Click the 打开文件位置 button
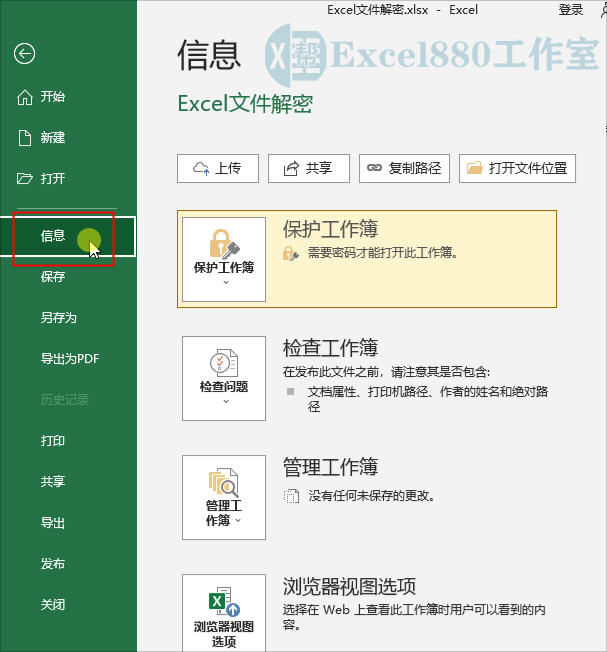607x652 pixels. (x=518, y=168)
